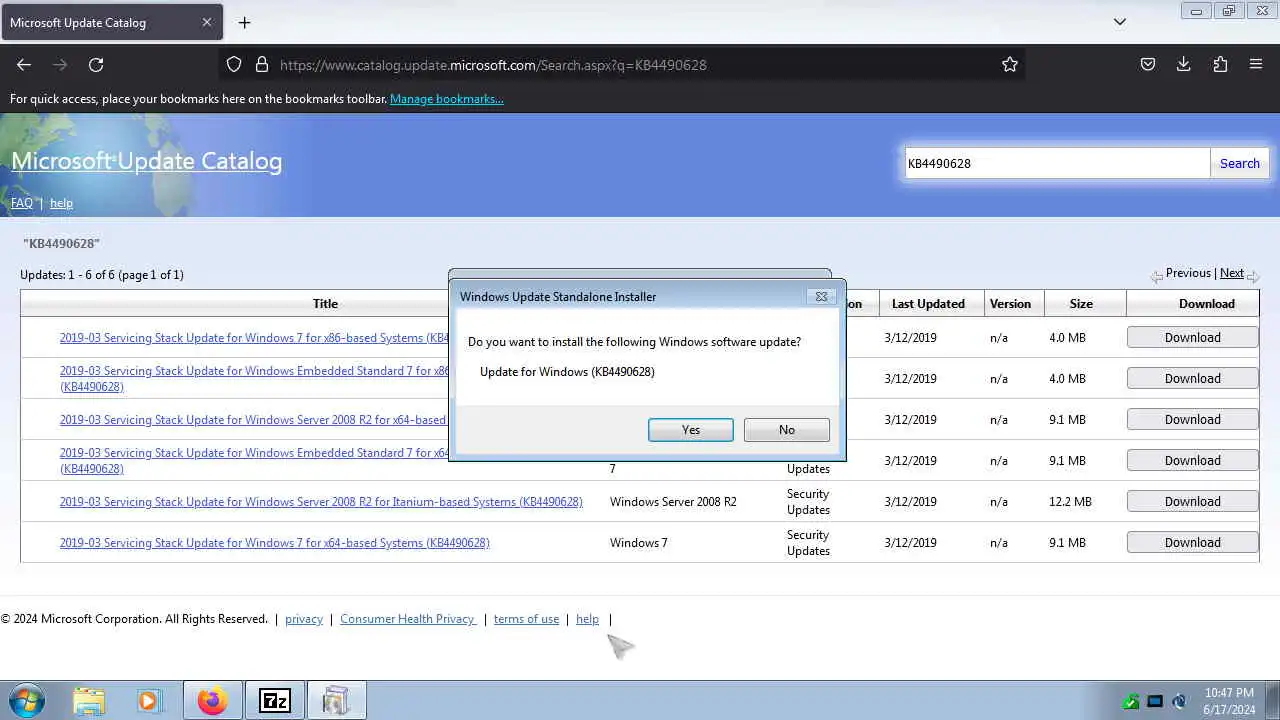1280x720 pixels.
Task: Open the help link under the header
Action: (x=62, y=203)
